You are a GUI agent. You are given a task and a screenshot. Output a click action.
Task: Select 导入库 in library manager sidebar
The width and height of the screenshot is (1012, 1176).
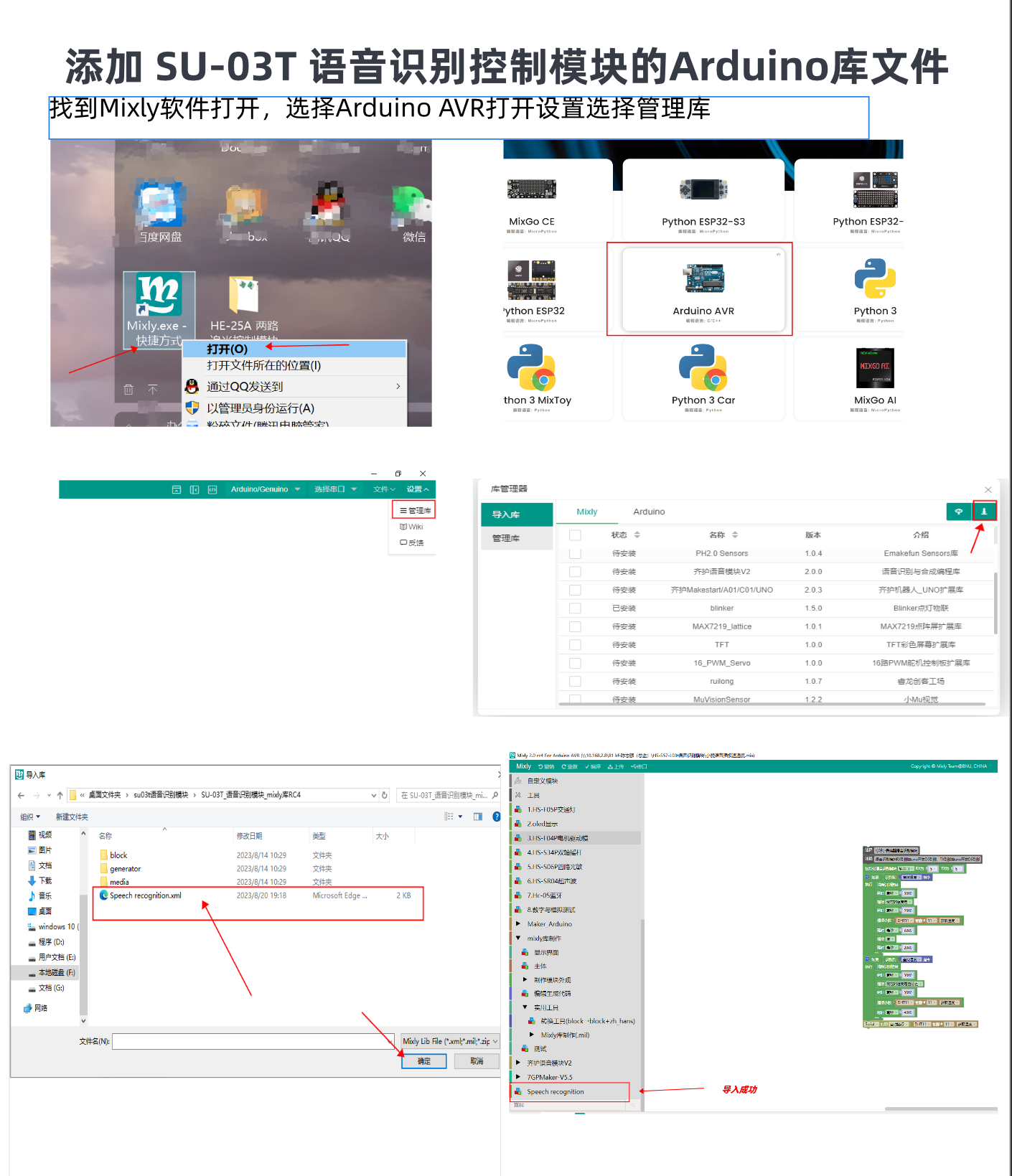517,514
